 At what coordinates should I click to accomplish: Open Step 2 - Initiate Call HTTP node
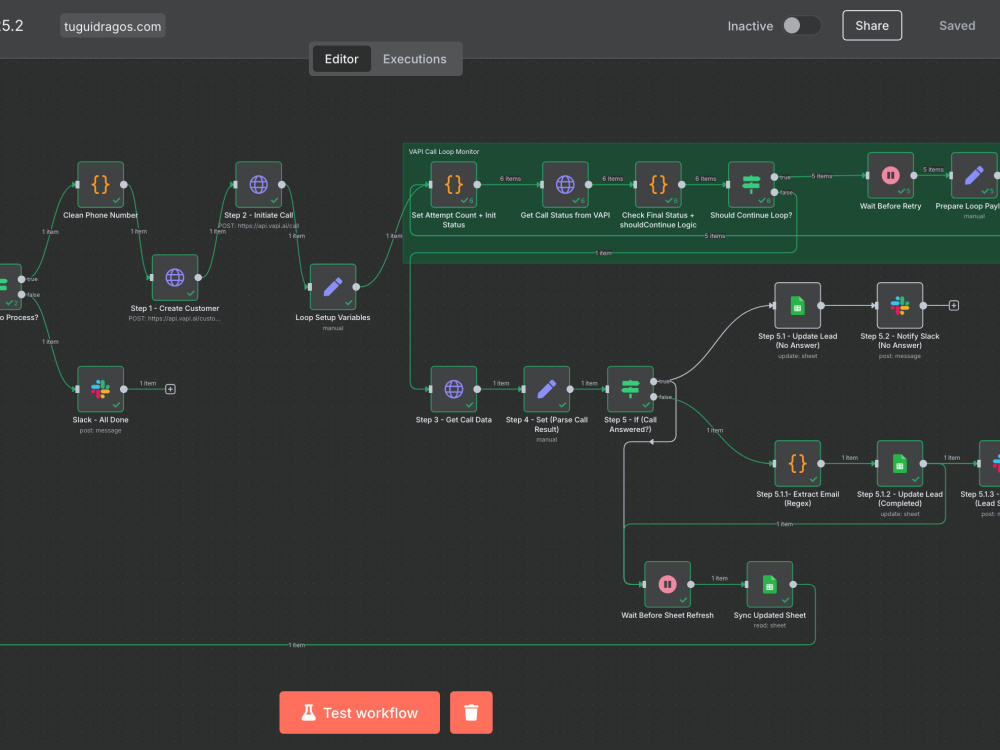(258, 184)
